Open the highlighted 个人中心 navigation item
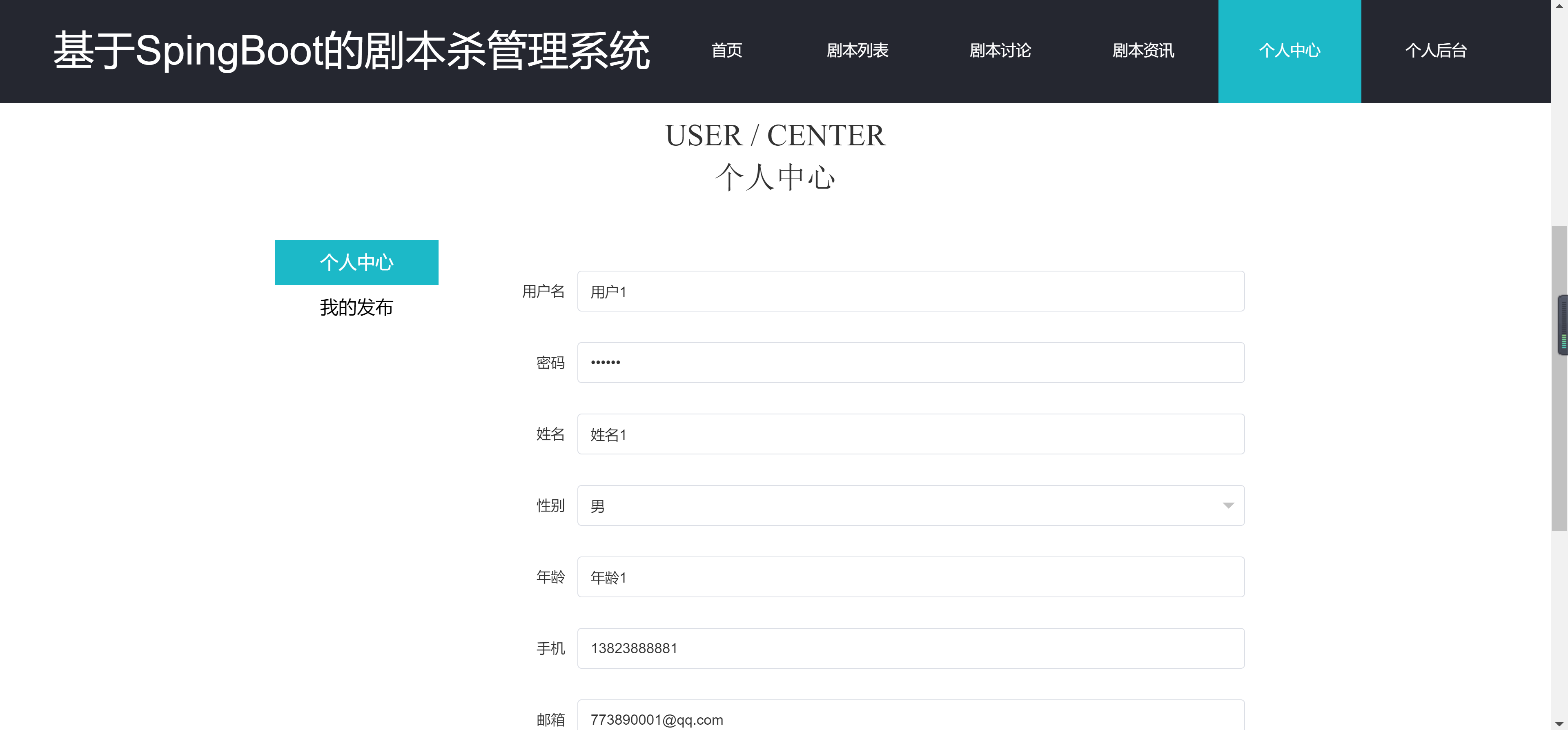Image resolution: width=1568 pixels, height=730 pixels. point(1289,51)
